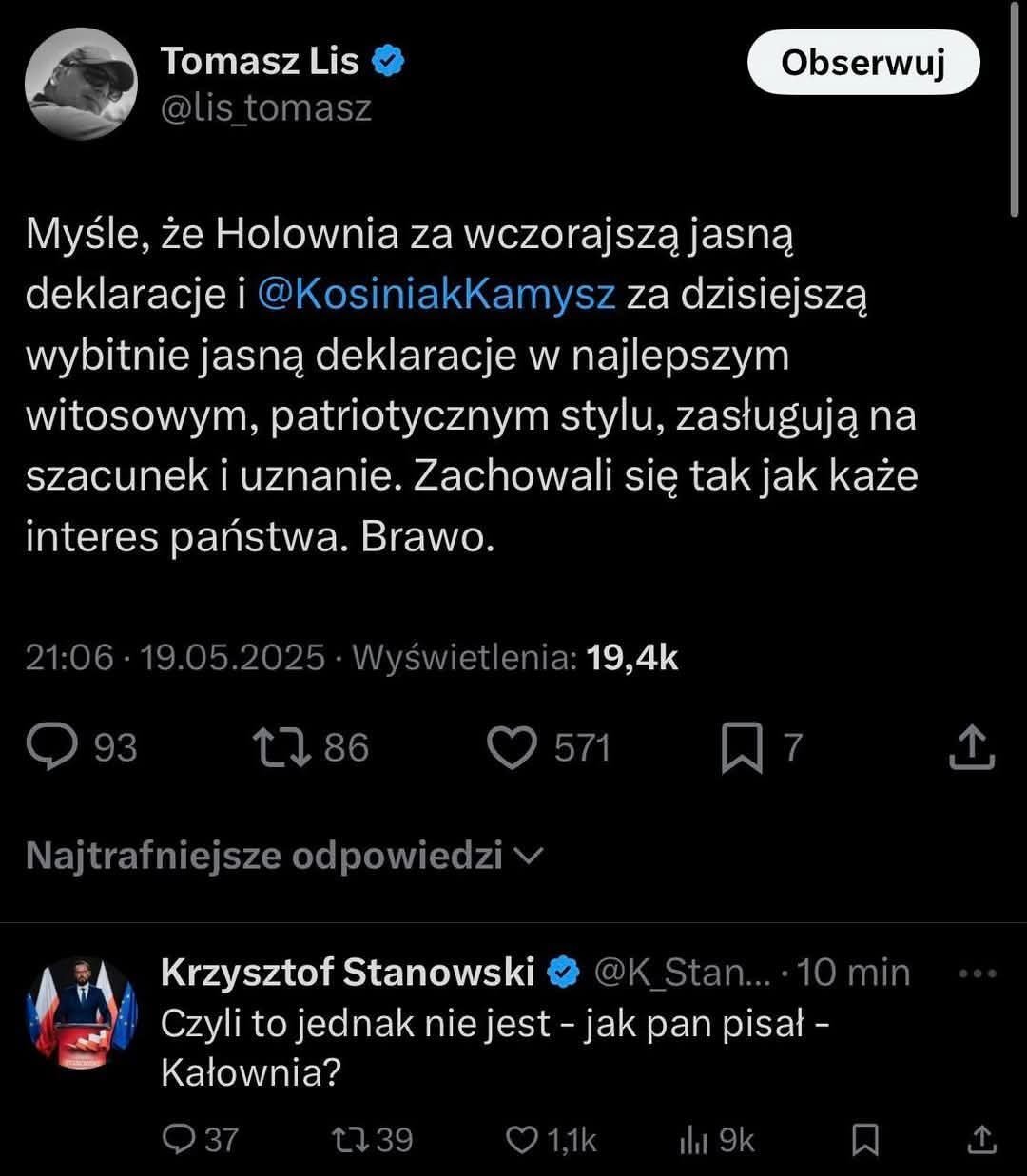The image size is (1027, 1176).
Task: Repost the main tweet with 86 reposts
Action: click(x=283, y=748)
